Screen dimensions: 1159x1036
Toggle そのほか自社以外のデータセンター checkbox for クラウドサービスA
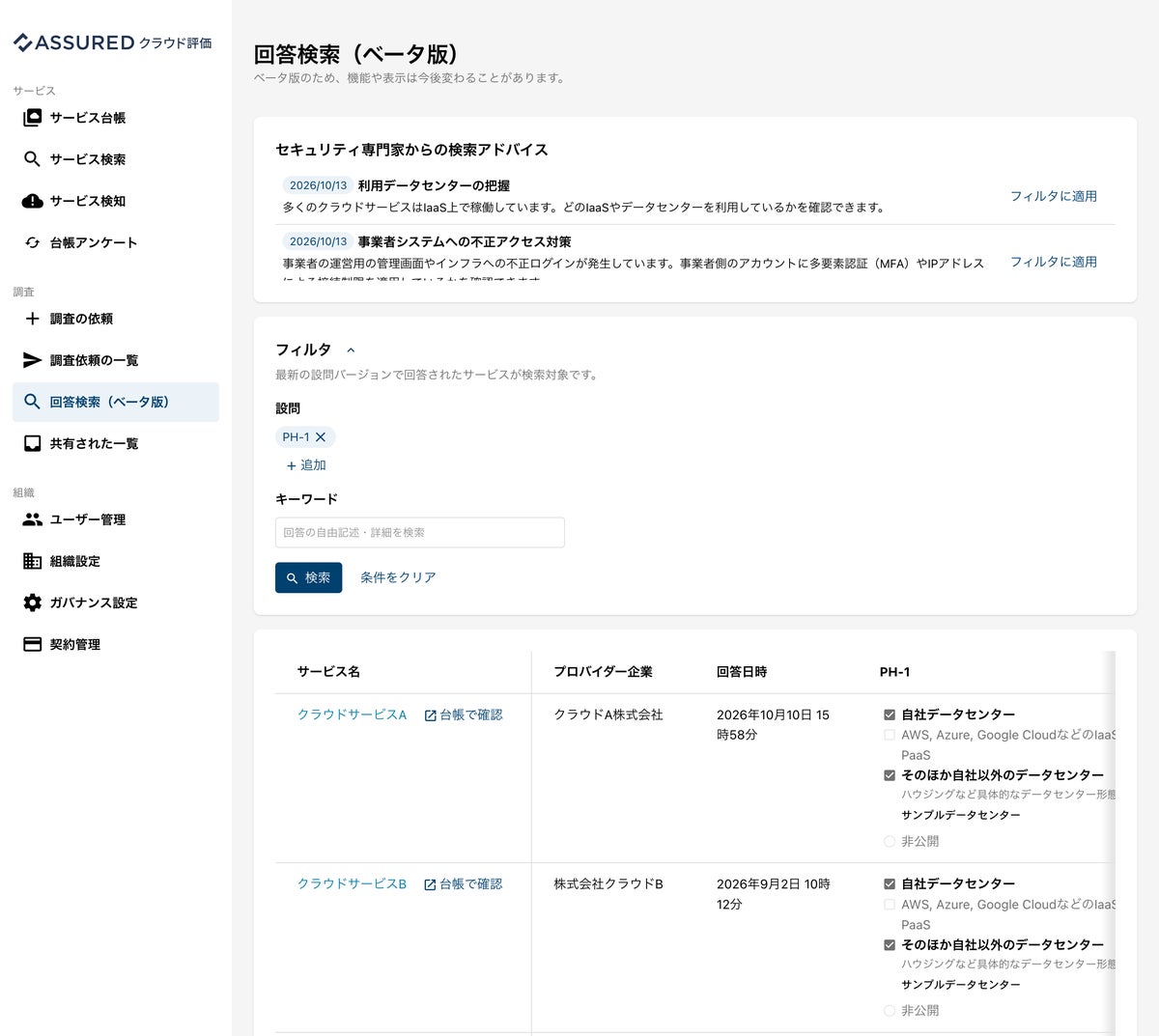click(890, 775)
